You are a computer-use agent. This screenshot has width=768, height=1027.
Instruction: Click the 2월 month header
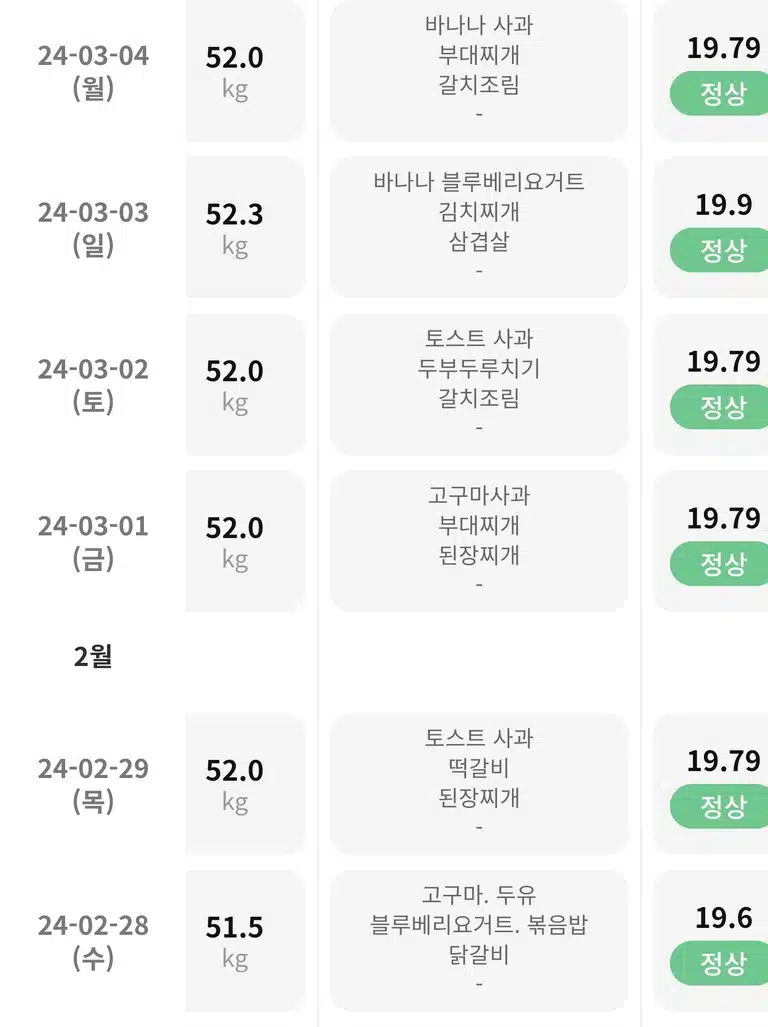coord(93,656)
